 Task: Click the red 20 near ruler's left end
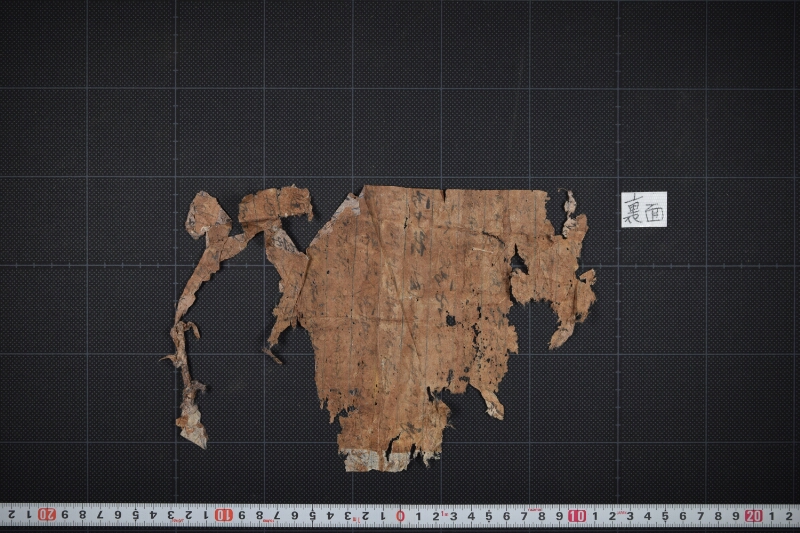coord(47,514)
